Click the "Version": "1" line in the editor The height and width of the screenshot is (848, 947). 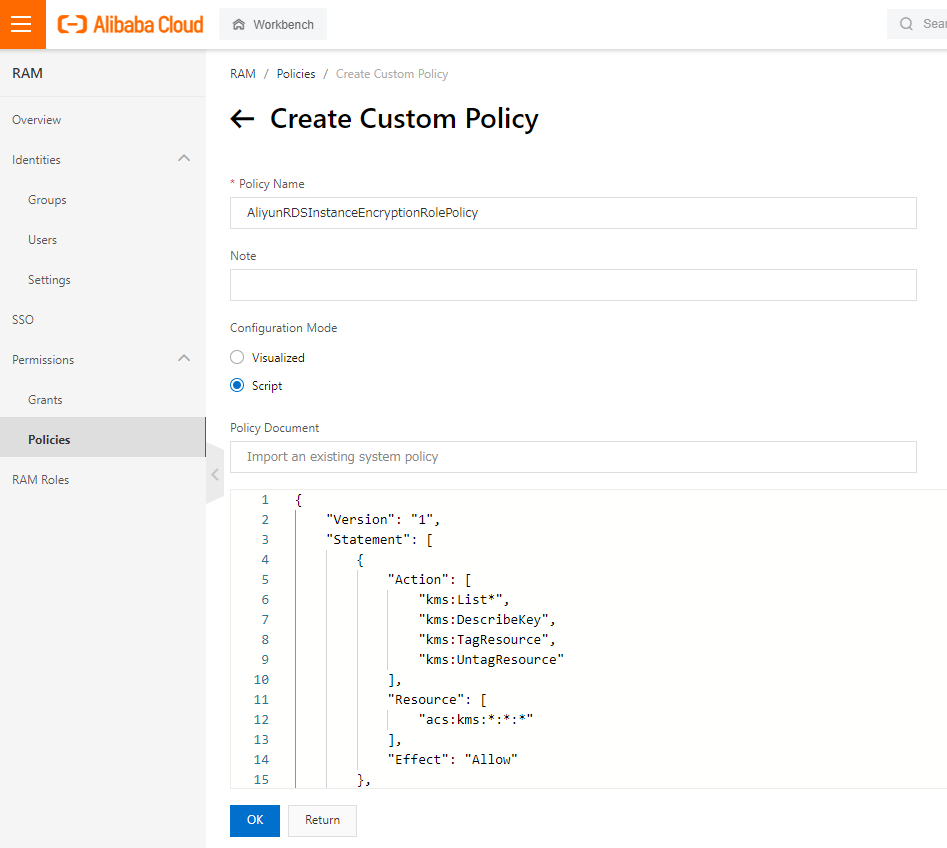[x=383, y=519]
